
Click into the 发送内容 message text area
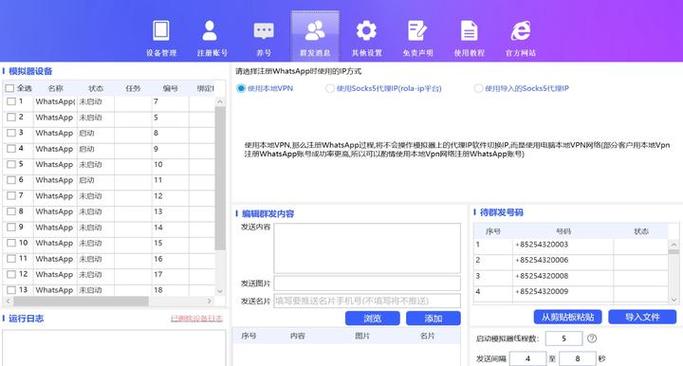(x=367, y=248)
